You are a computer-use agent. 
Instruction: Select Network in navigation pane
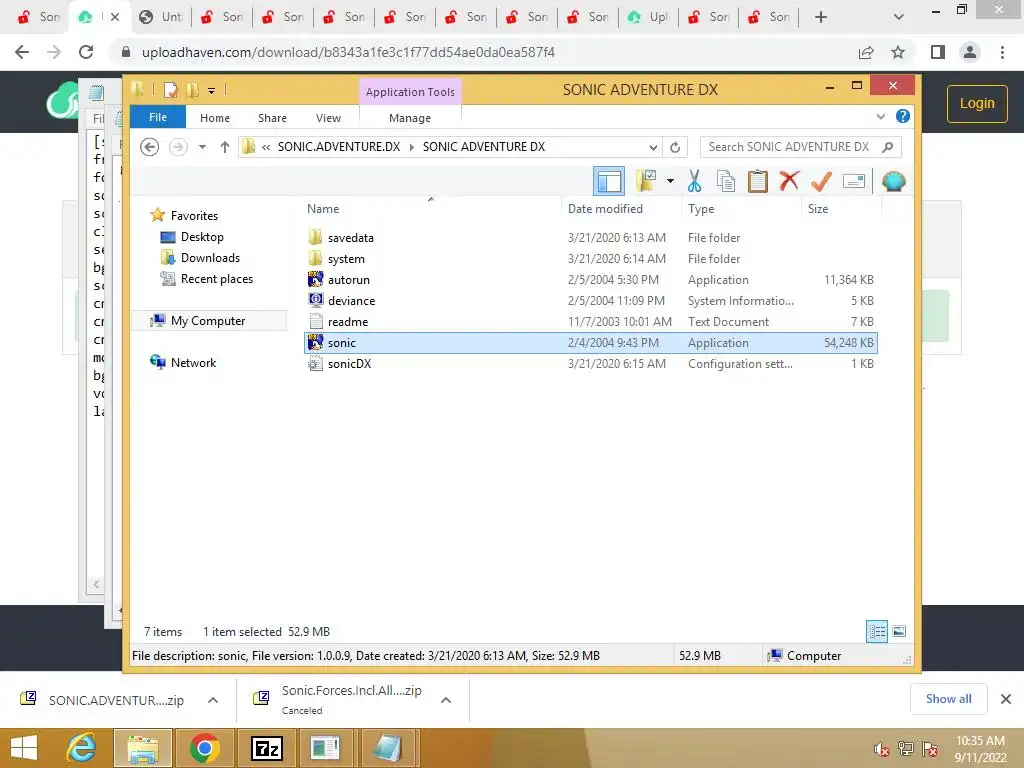193,362
